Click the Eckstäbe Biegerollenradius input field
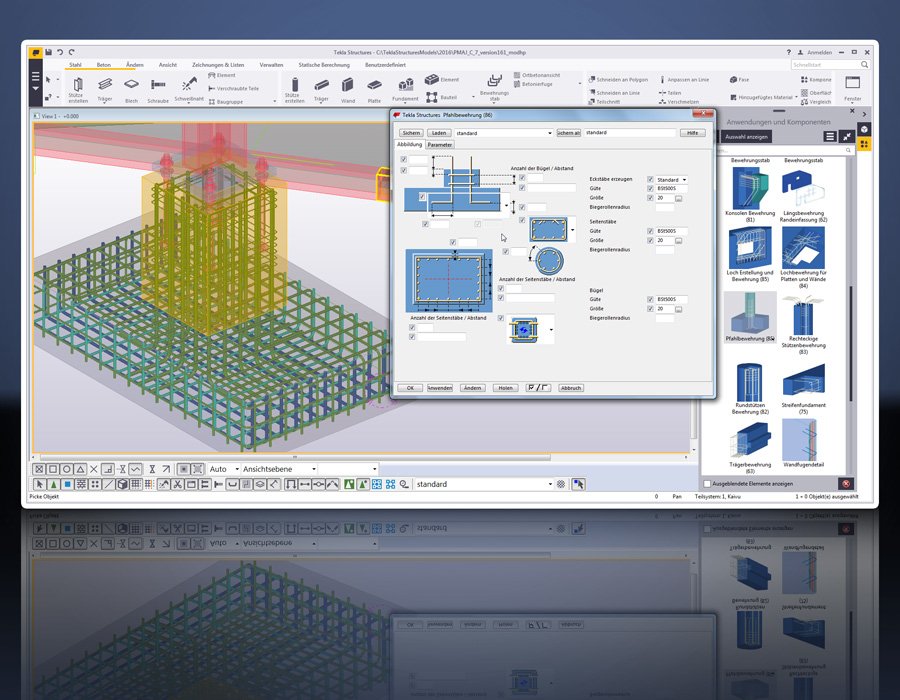 665,207
